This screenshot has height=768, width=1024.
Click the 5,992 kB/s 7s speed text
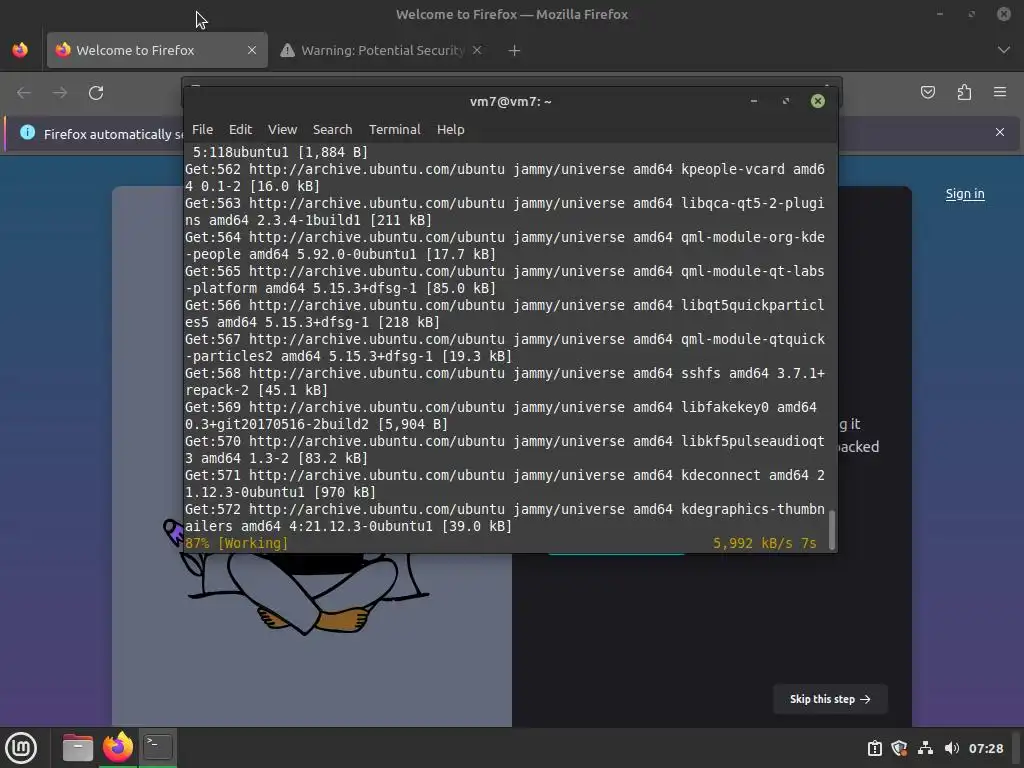tap(765, 543)
